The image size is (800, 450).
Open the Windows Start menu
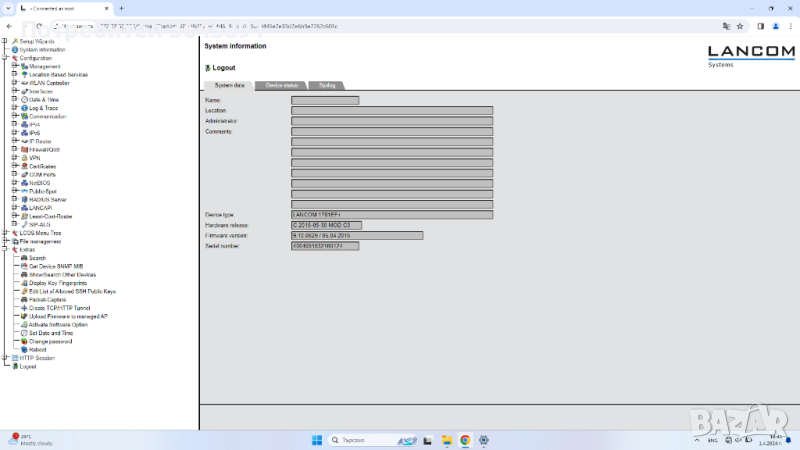(x=317, y=440)
